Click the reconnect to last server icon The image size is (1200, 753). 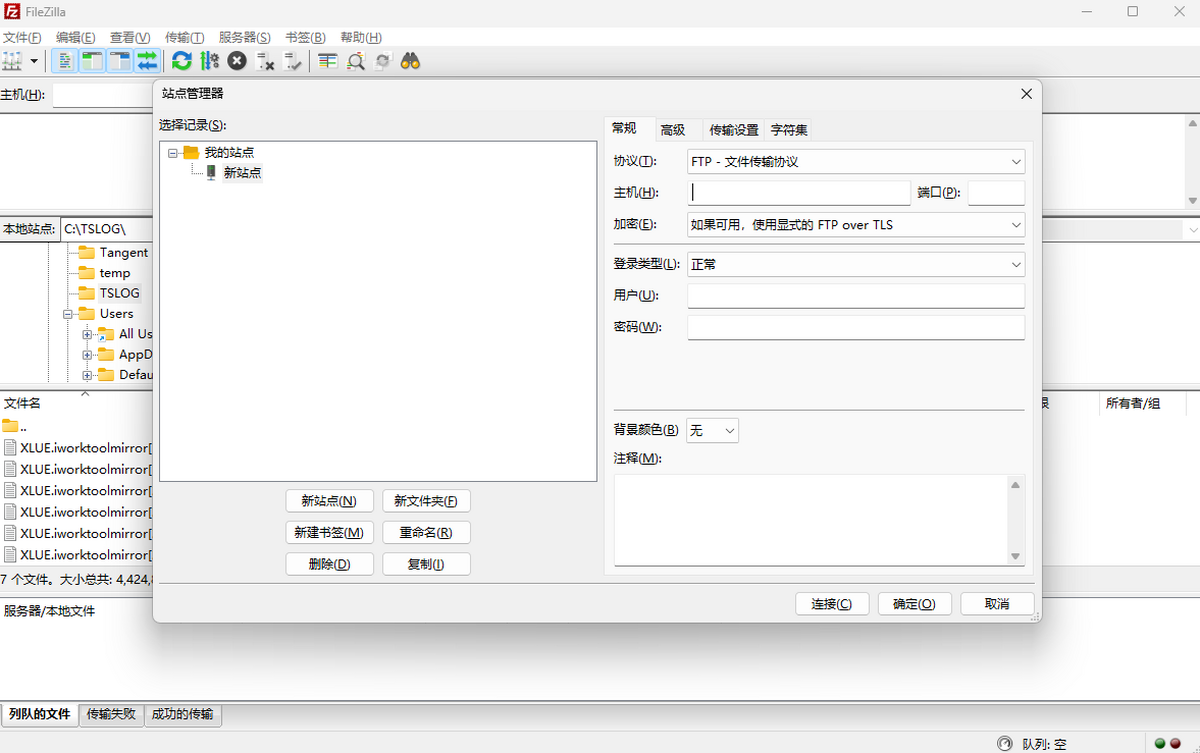click(x=293, y=61)
